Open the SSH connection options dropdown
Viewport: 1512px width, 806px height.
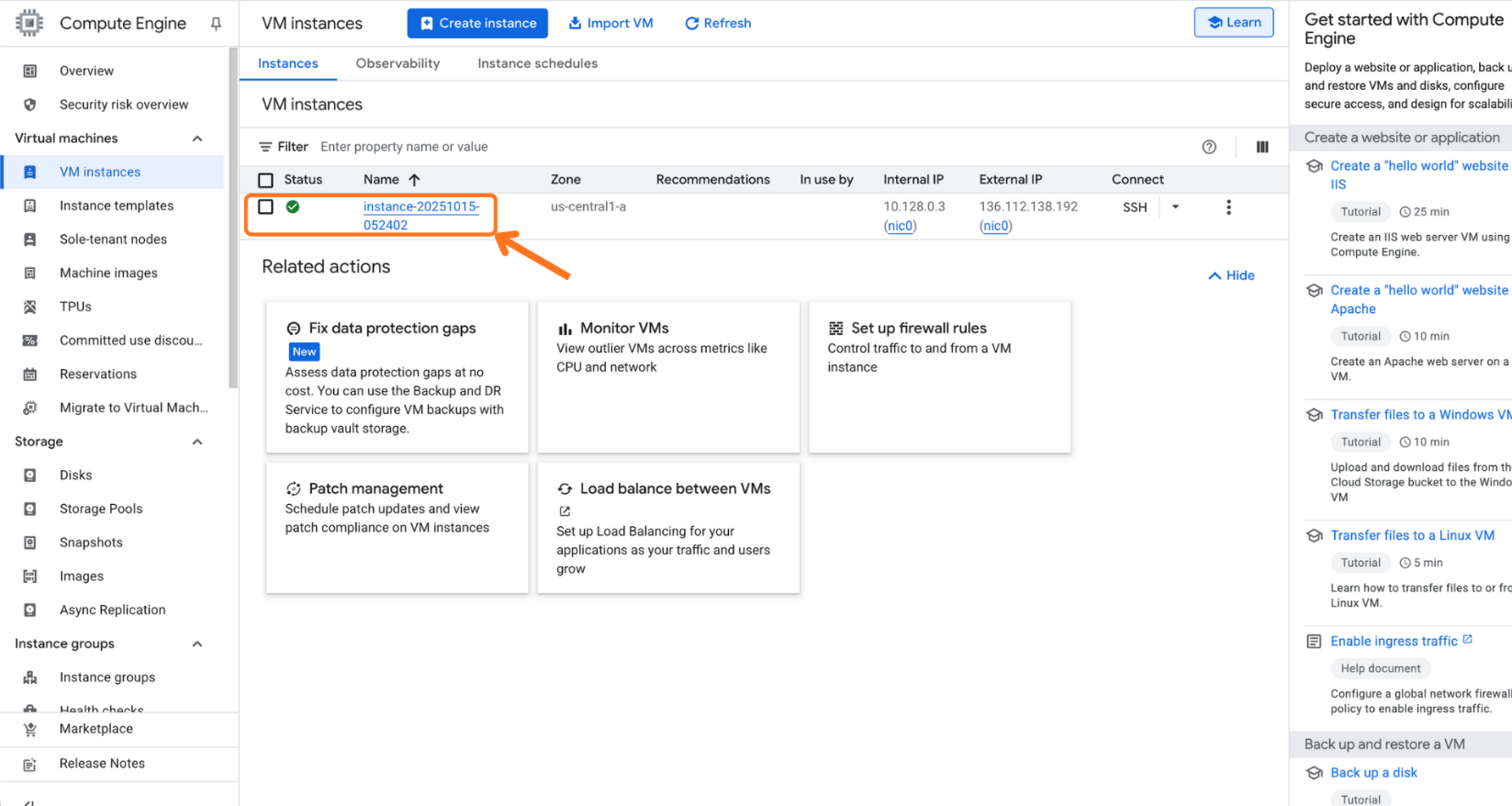click(x=1175, y=207)
